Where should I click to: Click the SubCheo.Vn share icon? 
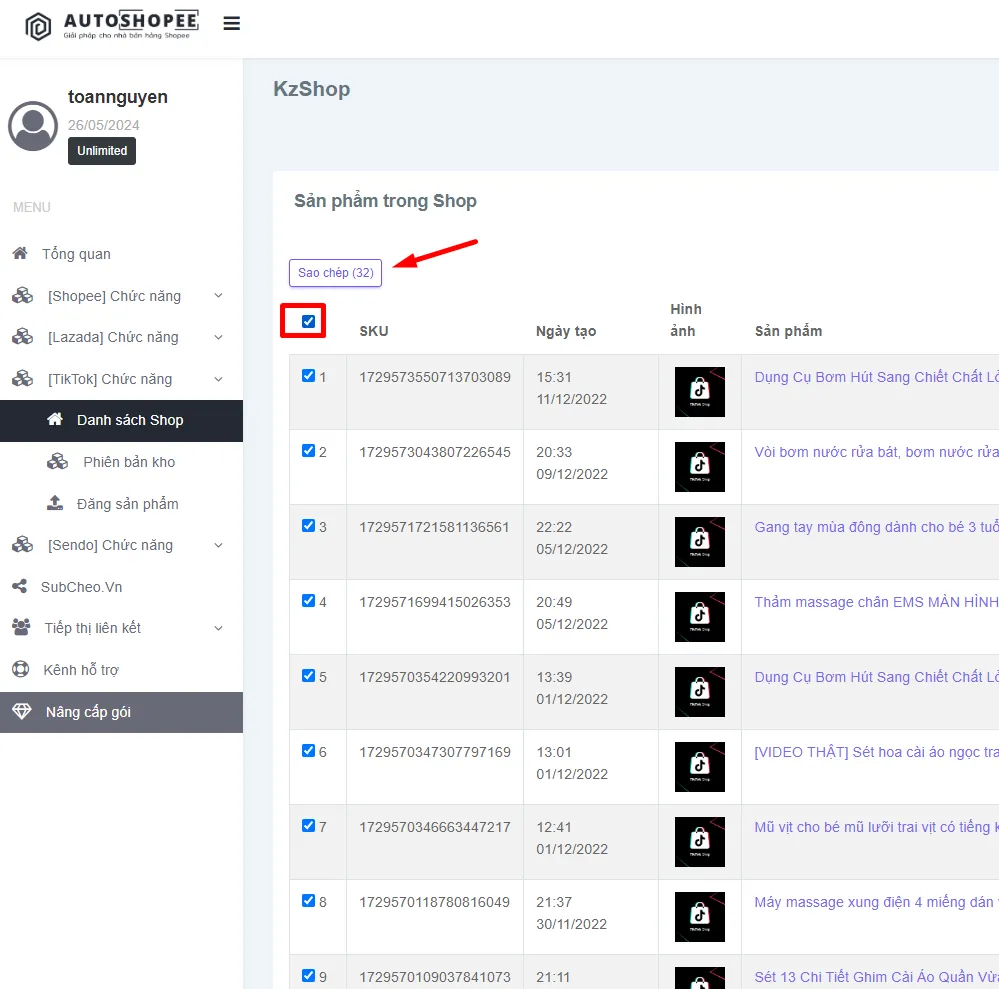(x=20, y=586)
